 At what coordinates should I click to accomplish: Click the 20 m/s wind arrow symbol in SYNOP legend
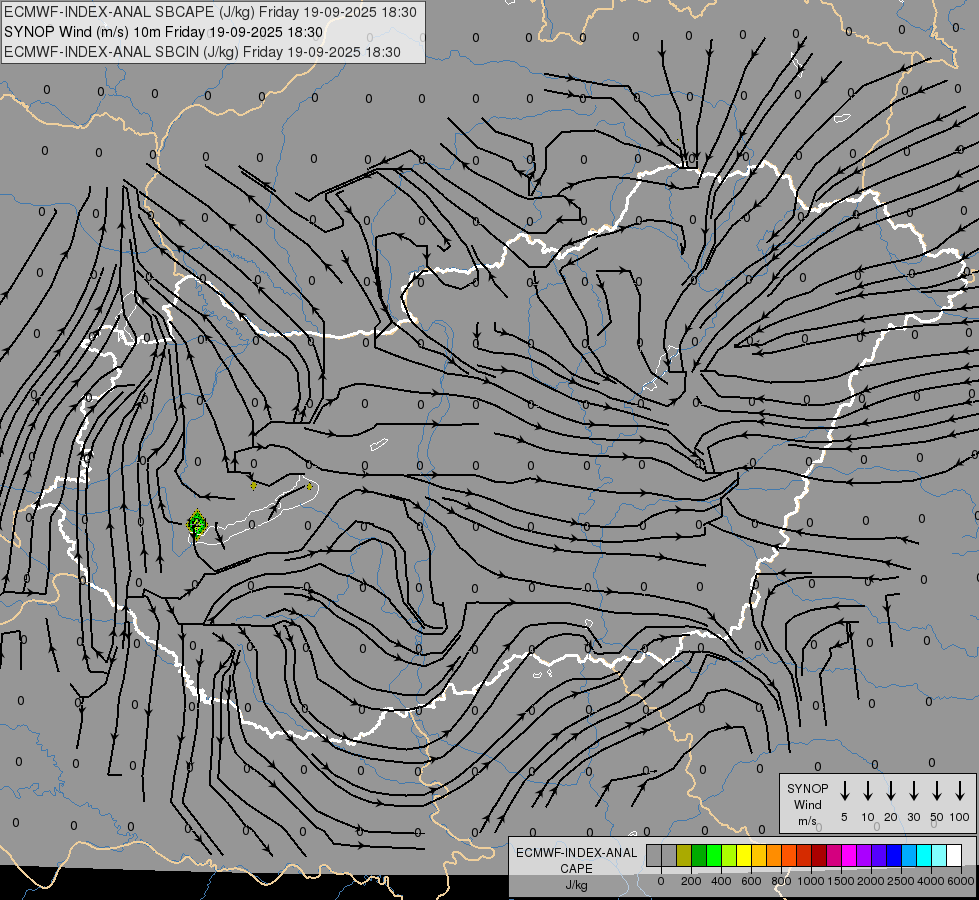click(x=890, y=791)
